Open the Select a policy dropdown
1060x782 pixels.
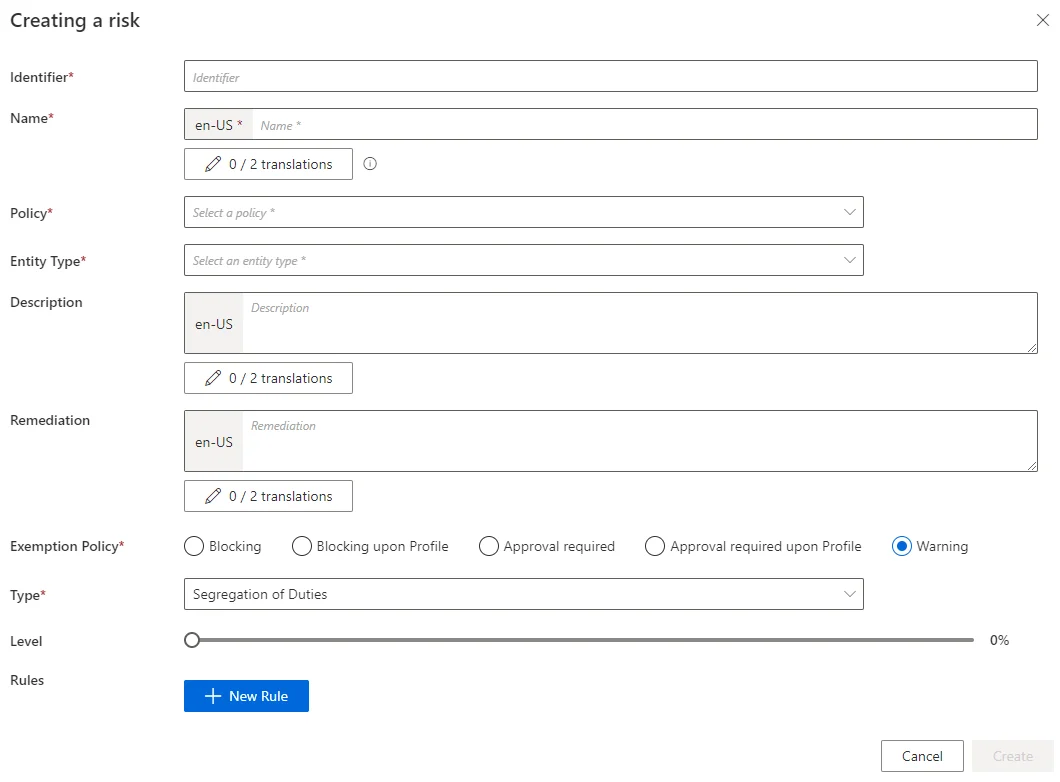(x=524, y=212)
